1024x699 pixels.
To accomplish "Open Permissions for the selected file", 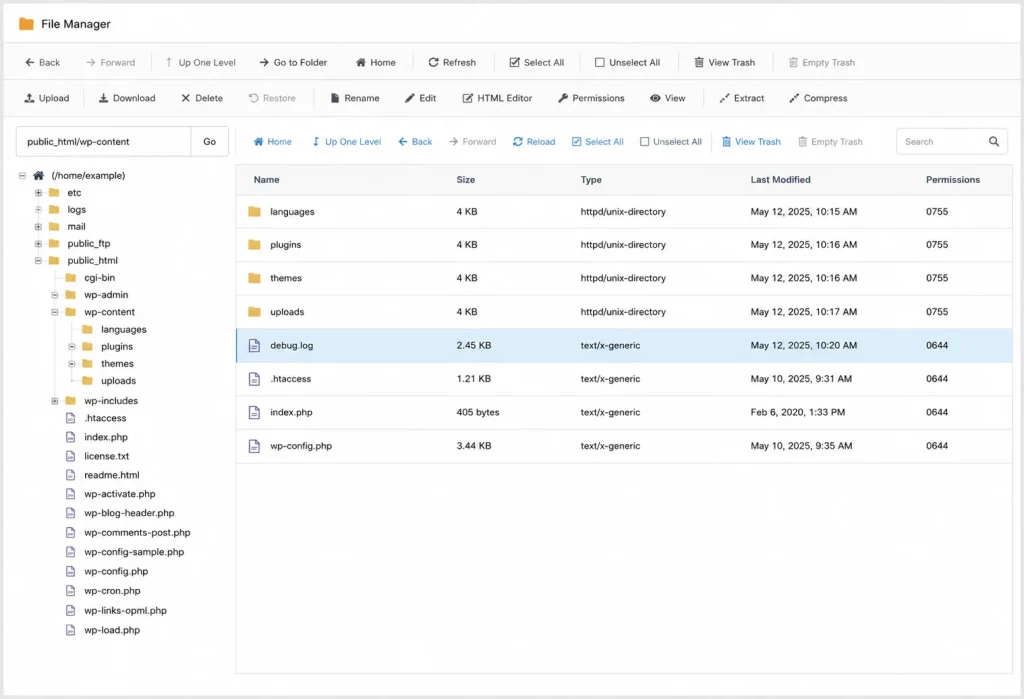I will (x=591, y=98).
